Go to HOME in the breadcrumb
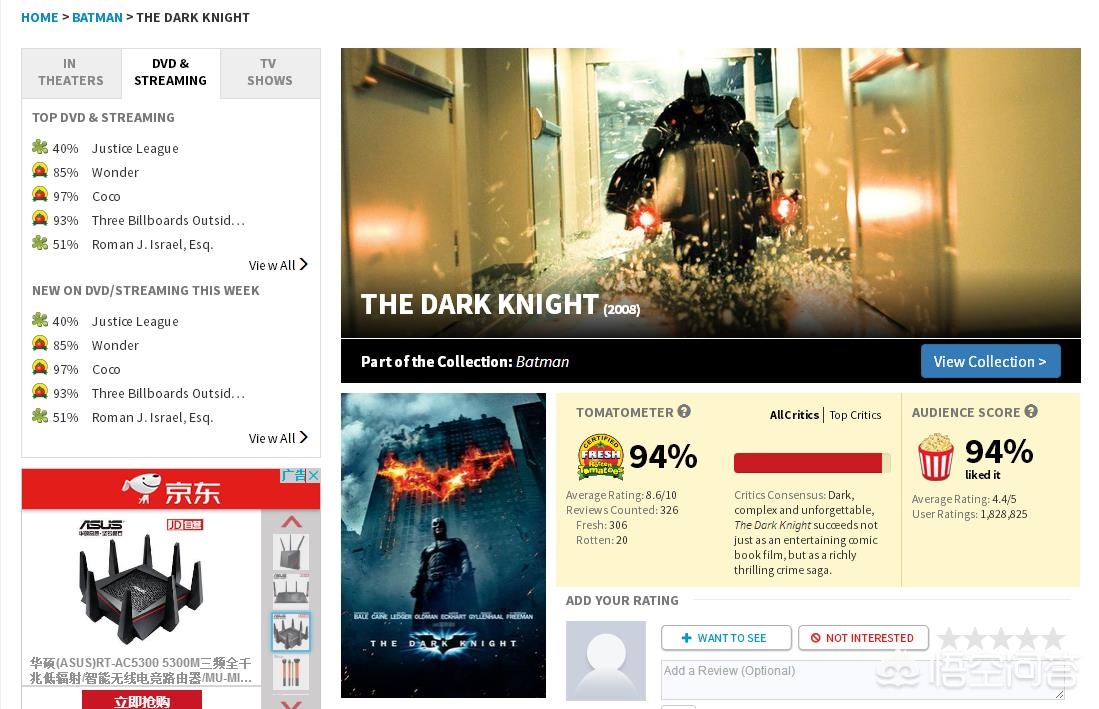 tap(39, 18)
